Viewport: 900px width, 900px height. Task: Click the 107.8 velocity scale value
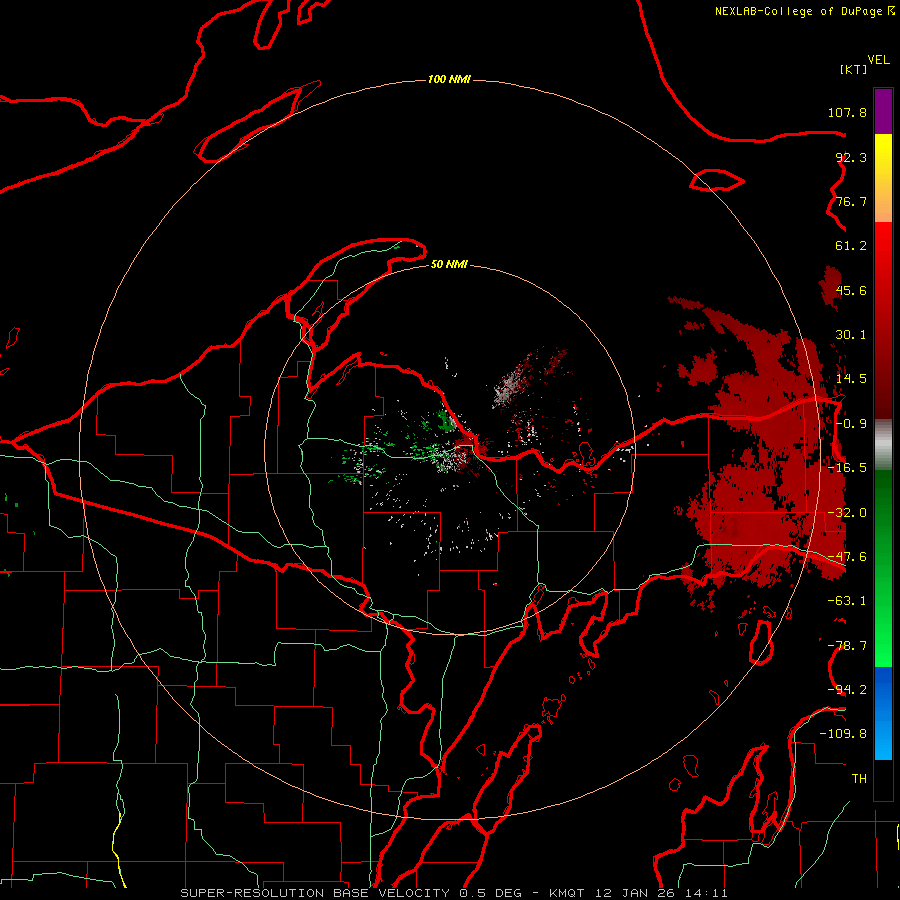(x=847, y=112)
